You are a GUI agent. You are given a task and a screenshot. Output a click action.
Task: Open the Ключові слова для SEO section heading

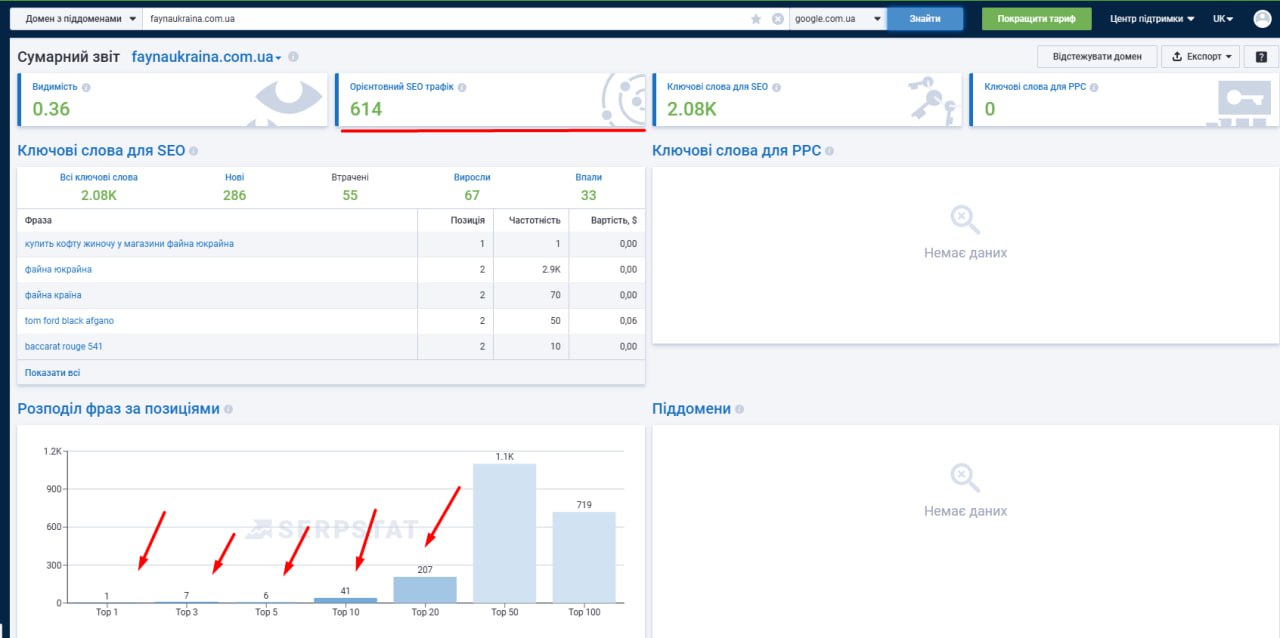point(101,151)
